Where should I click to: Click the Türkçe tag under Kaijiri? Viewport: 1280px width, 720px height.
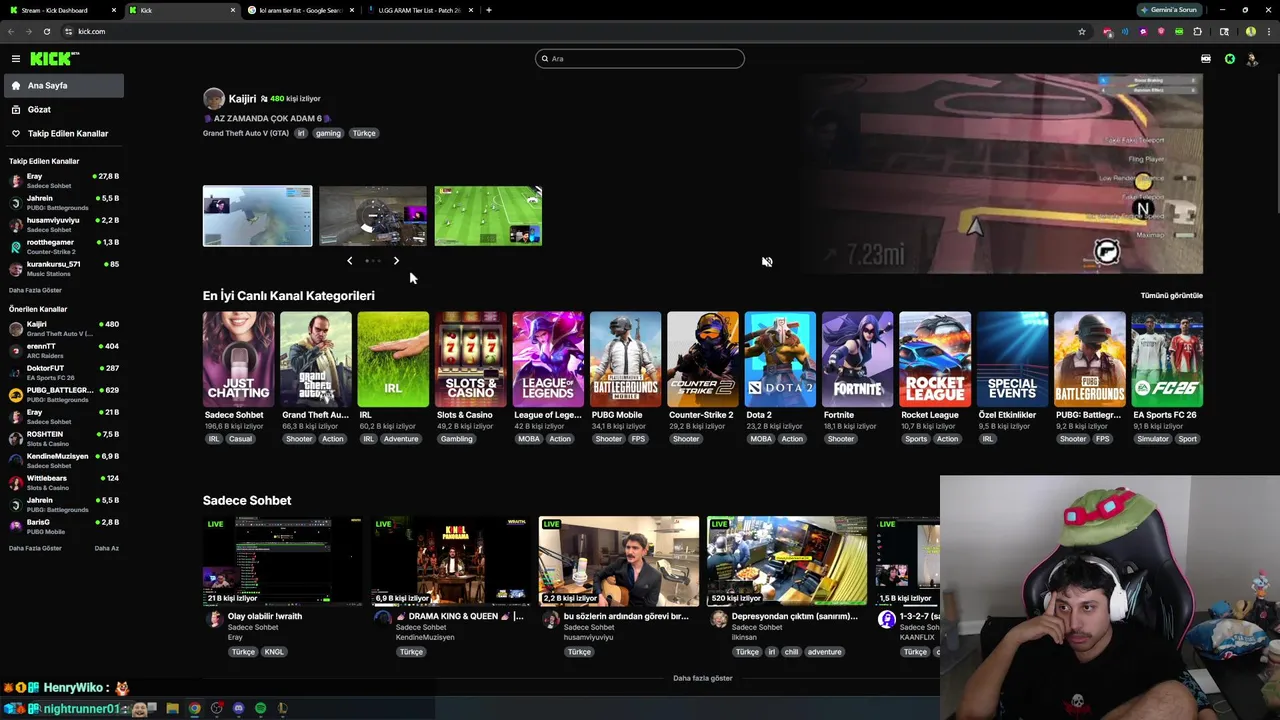click(x=364, y=133)
